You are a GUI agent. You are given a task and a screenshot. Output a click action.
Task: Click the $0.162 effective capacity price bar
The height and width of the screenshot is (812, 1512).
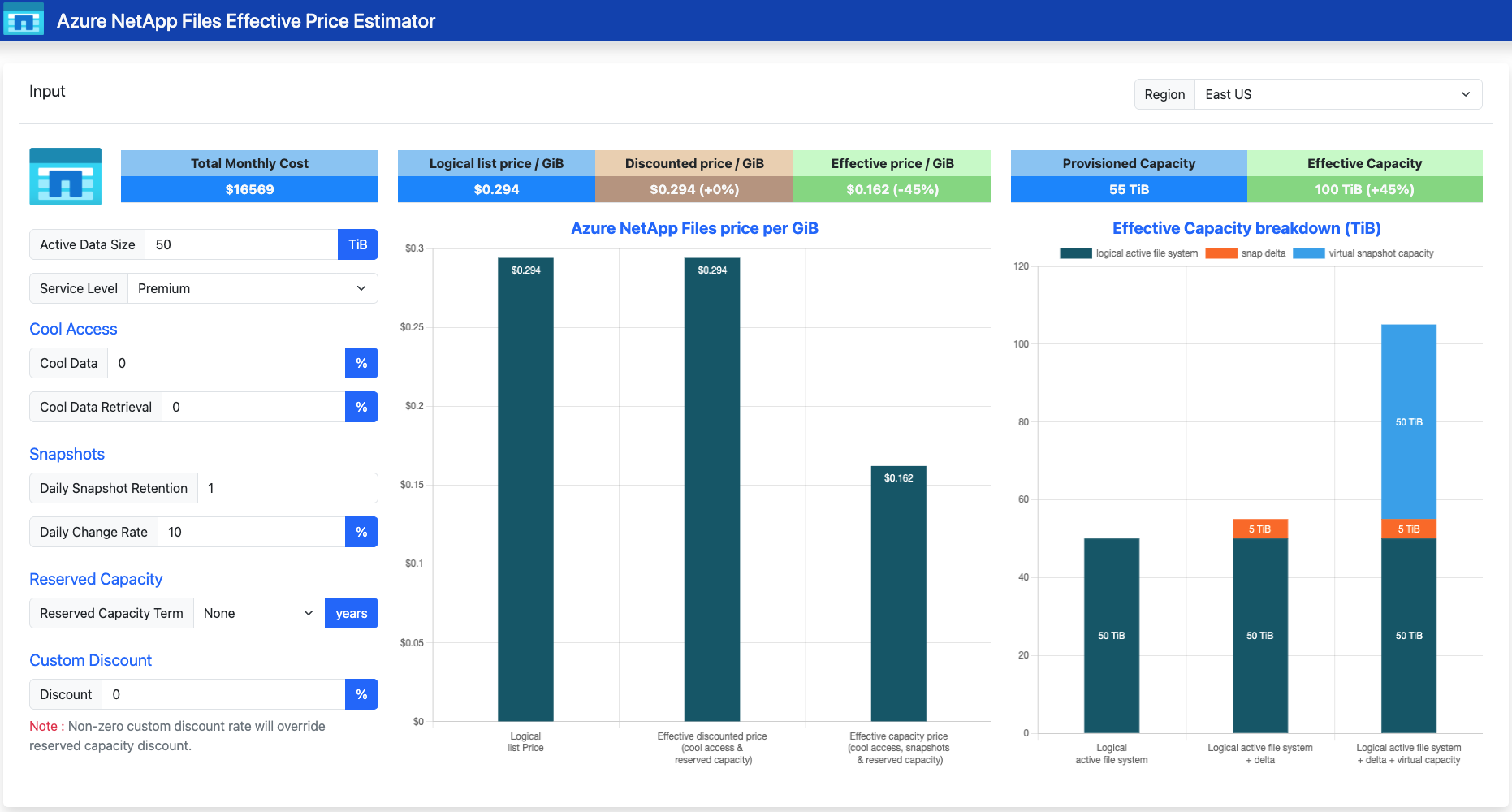pos(899,594)
